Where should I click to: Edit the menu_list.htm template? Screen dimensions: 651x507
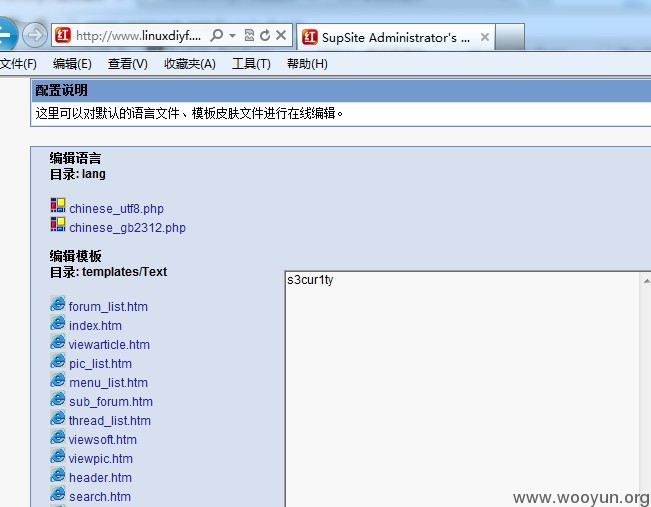[108, 383]
